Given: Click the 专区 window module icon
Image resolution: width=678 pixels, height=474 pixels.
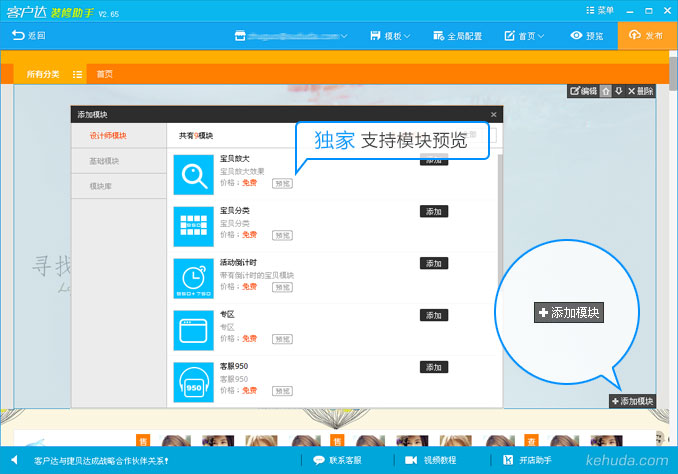Looking at the screenshot, I should pyautogui.click(x=194, y=329).
